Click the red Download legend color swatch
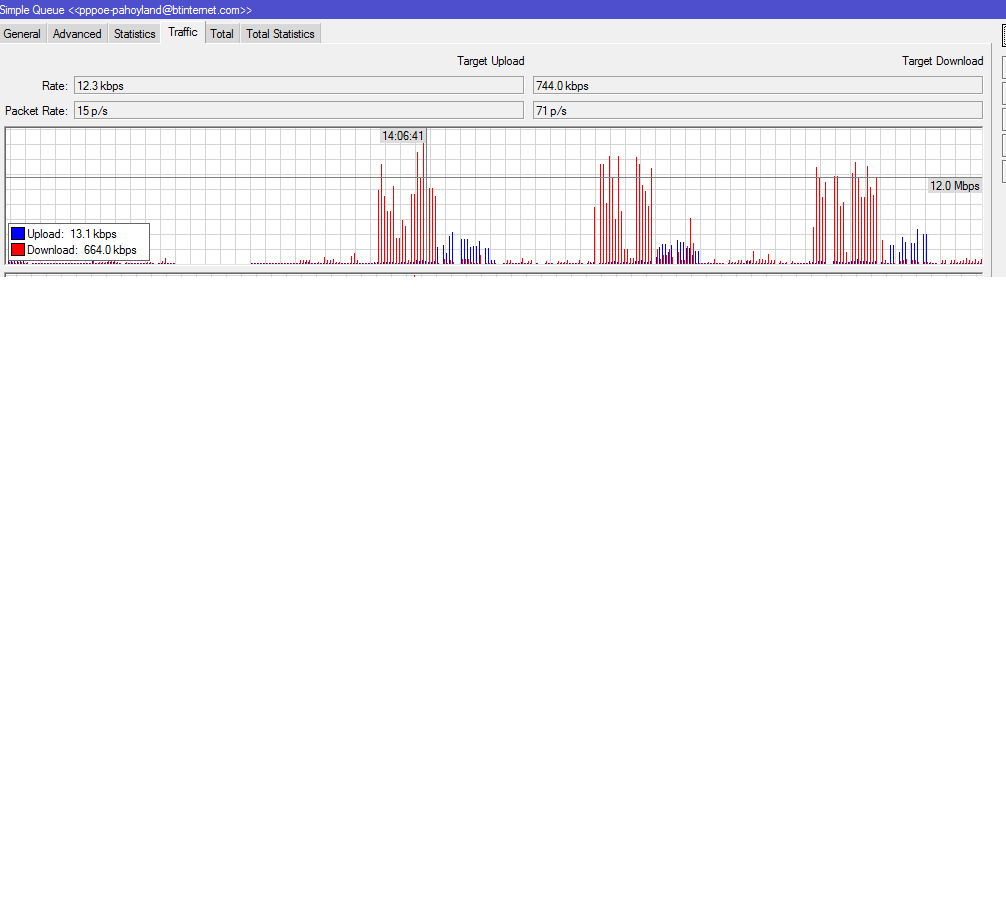This screenshot has width=1006, height=912. [18, 250]
